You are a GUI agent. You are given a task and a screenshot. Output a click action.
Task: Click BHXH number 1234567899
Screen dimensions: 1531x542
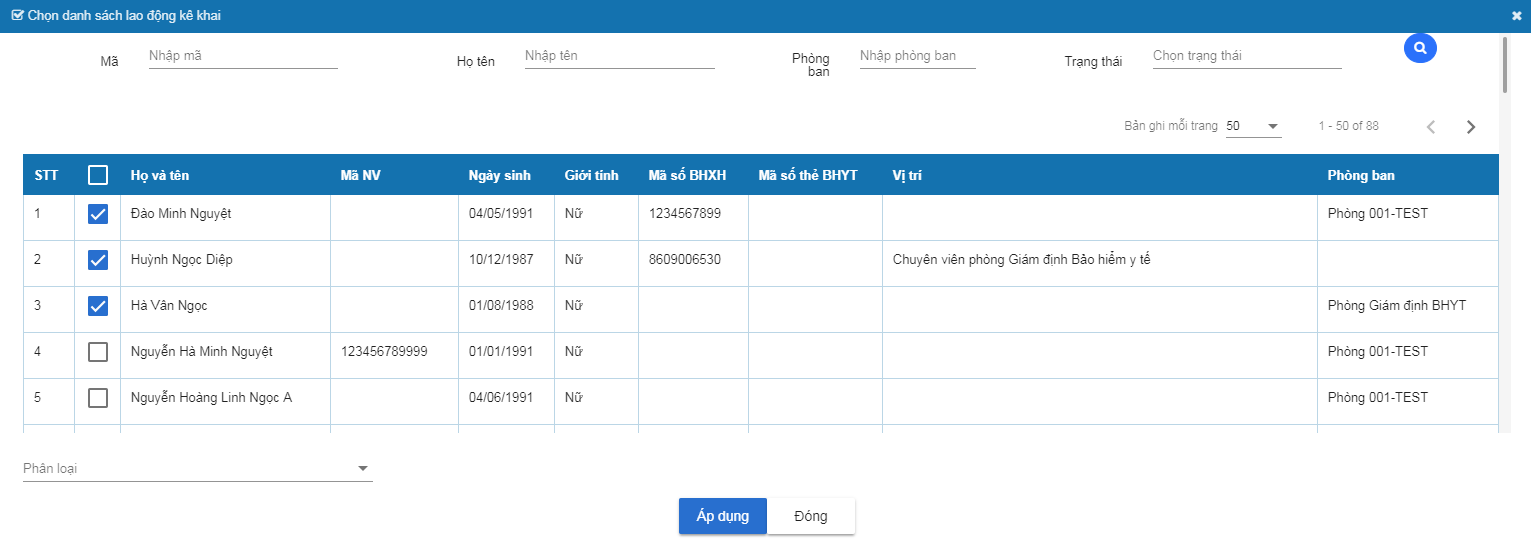click(685, 214)
